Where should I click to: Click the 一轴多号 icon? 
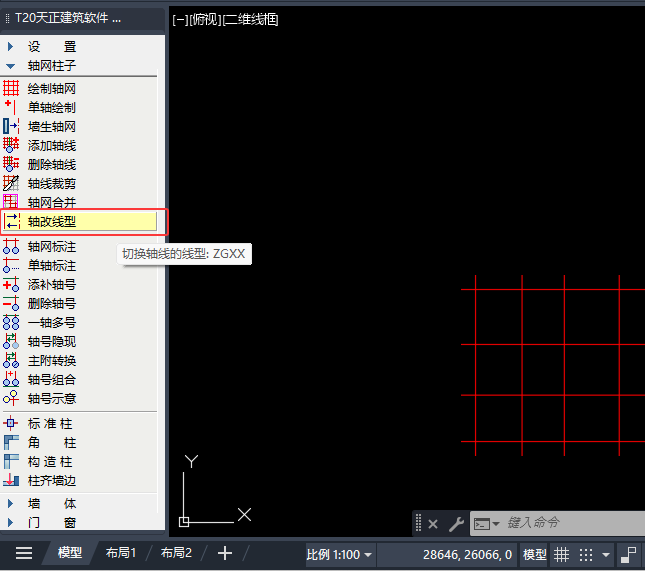click(11, 322)
